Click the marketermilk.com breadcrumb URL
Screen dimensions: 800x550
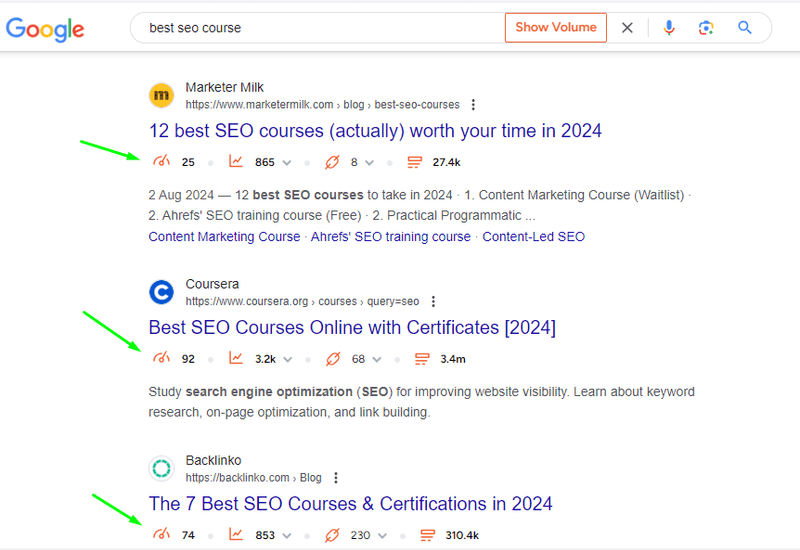322,105
